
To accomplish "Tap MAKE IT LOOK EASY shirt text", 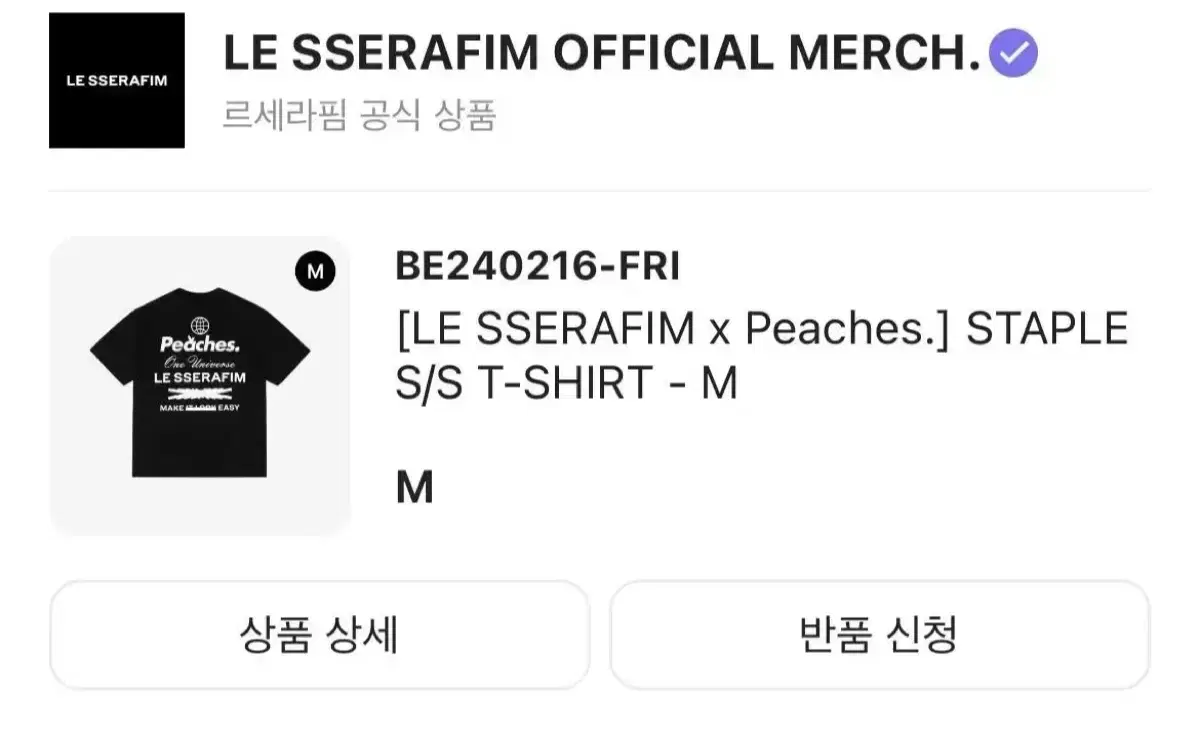I will tap(200, 409).
